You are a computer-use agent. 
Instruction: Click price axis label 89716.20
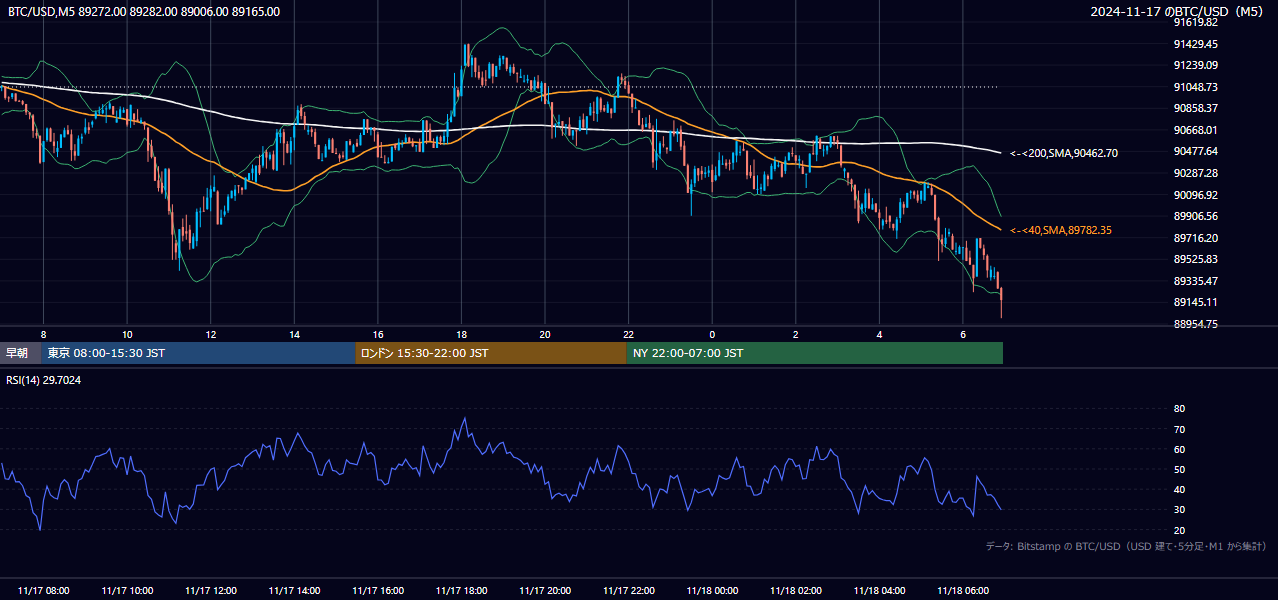pos(1196,238)
